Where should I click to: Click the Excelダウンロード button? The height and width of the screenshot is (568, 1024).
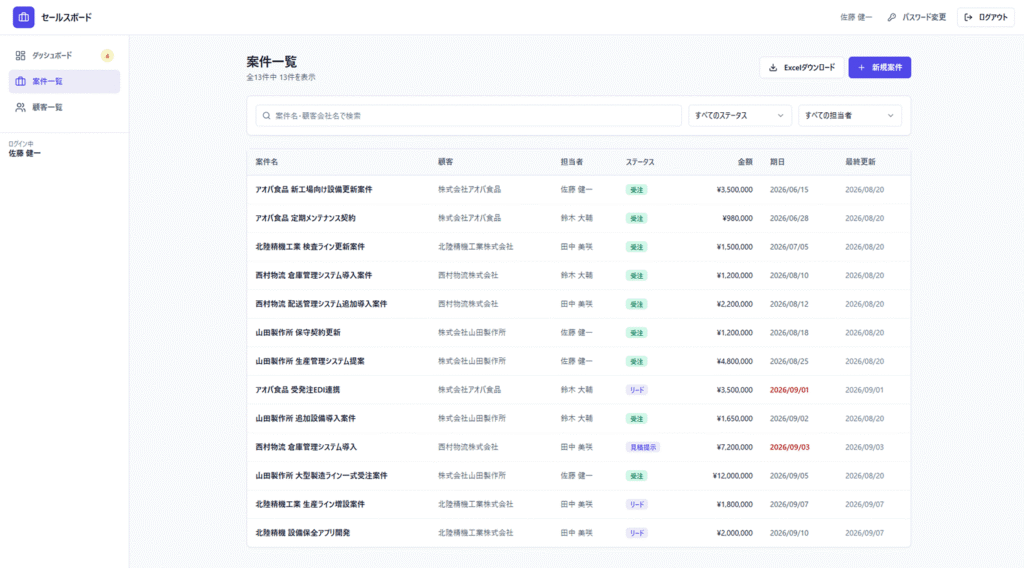[x=801, y=67]
